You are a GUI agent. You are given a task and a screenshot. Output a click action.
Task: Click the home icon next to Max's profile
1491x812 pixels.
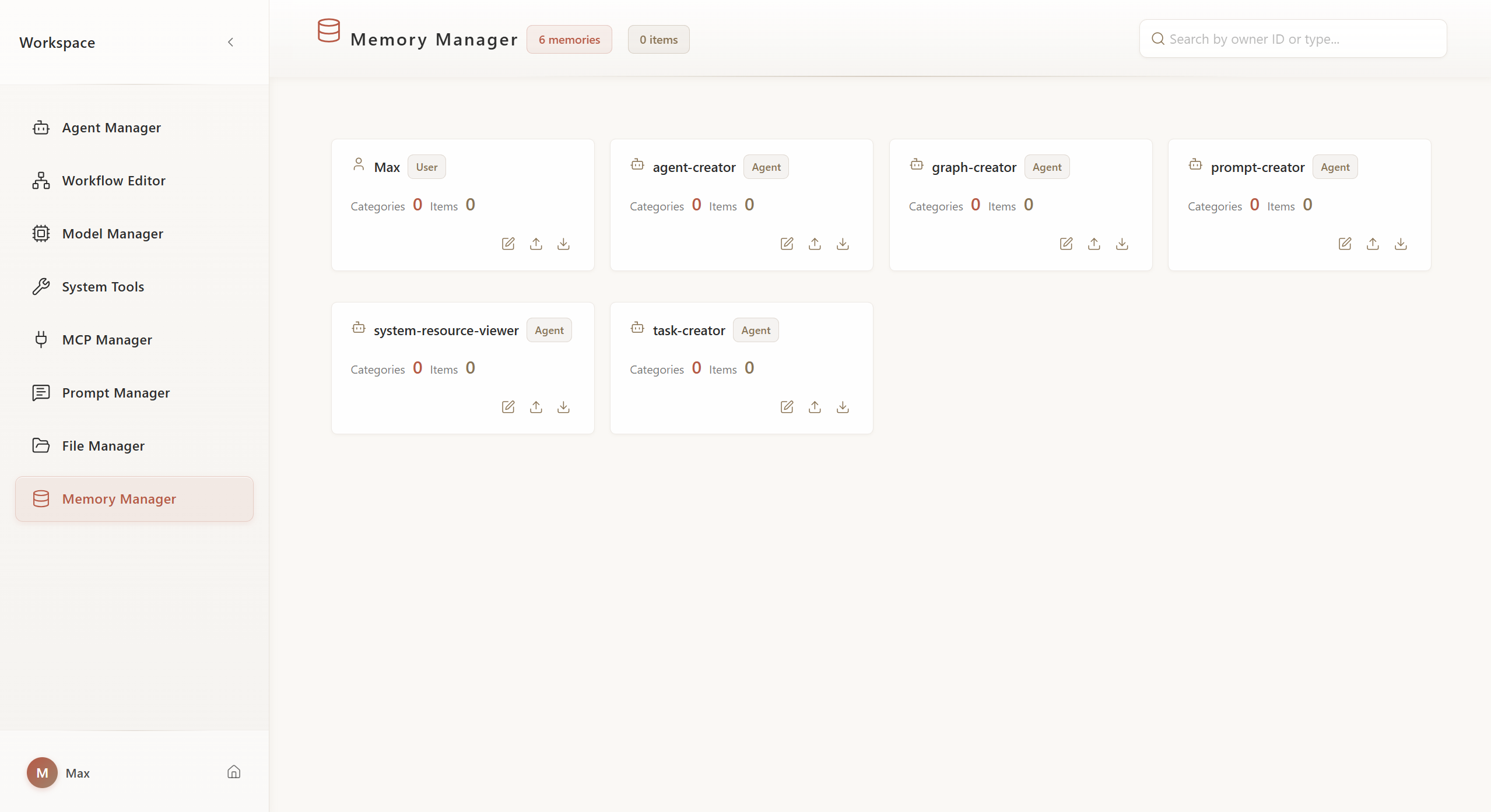(233, 772)
